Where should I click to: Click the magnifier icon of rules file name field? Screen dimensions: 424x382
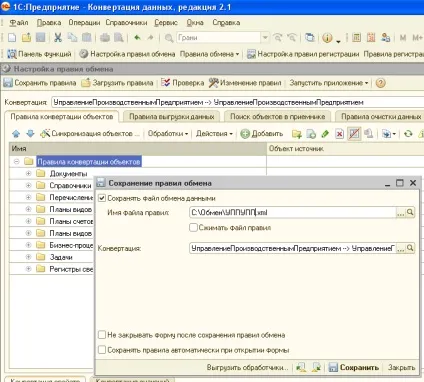pos(410,212)
